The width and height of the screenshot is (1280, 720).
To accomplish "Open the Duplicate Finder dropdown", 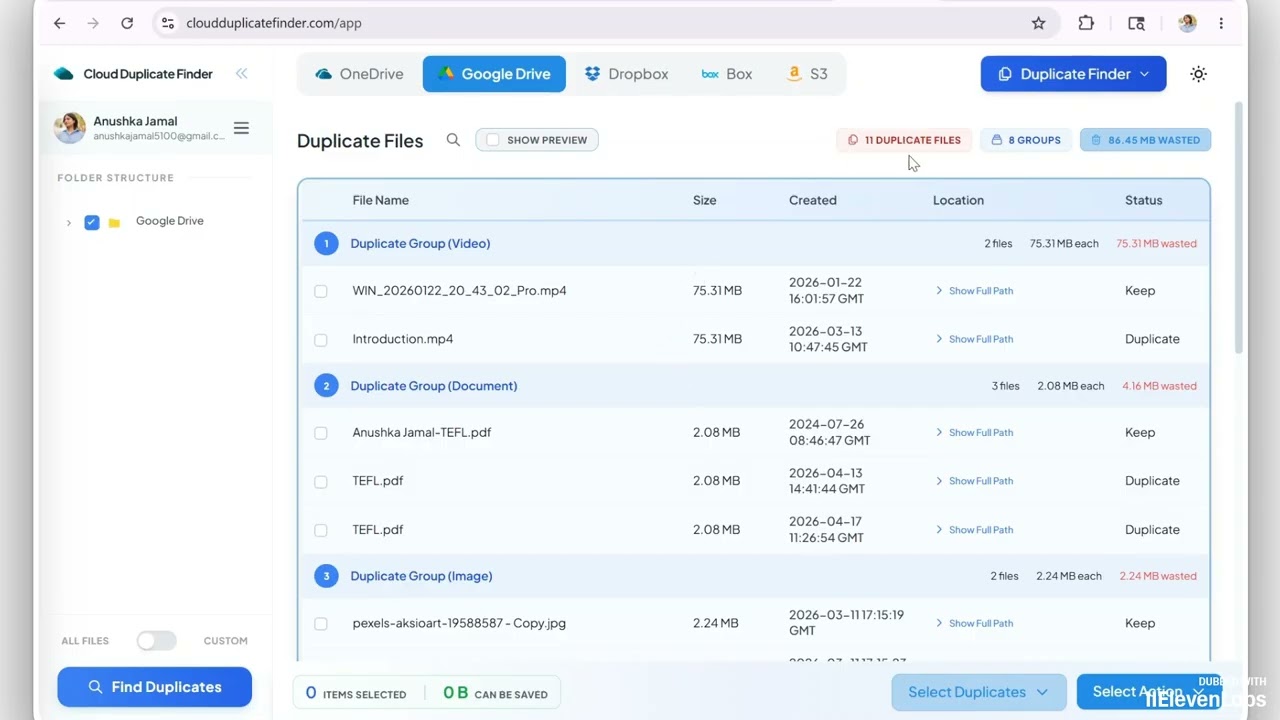I will pyautogui.click(x=1073, y=74).
